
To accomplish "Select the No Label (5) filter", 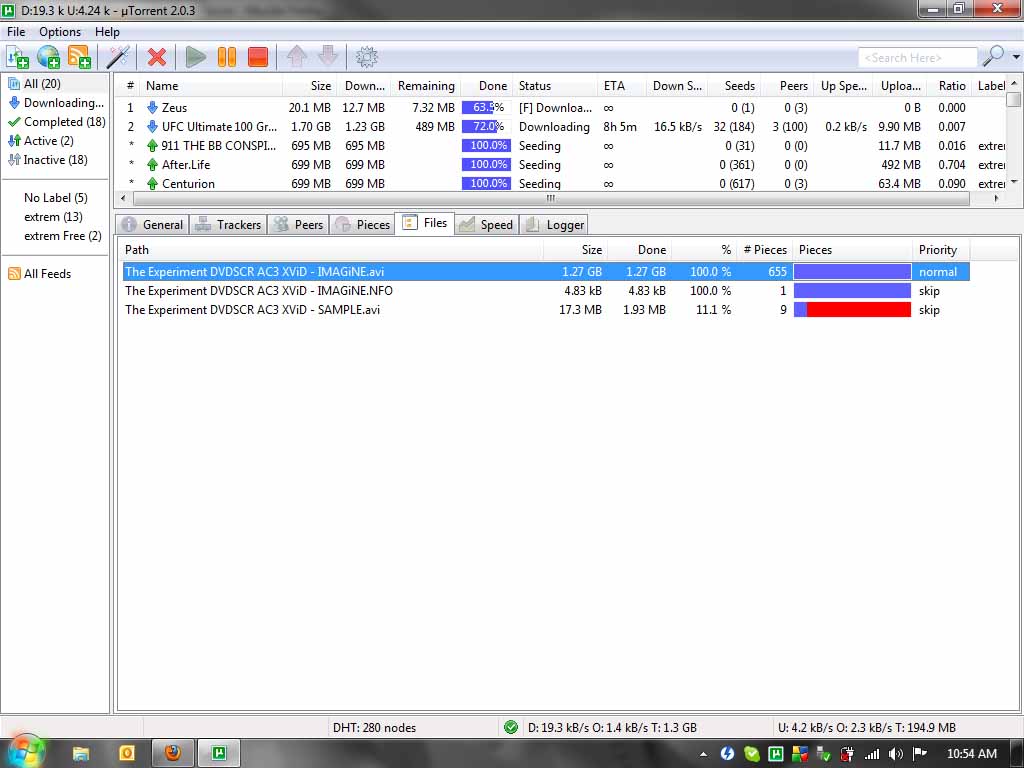I will tap(56, 197).
